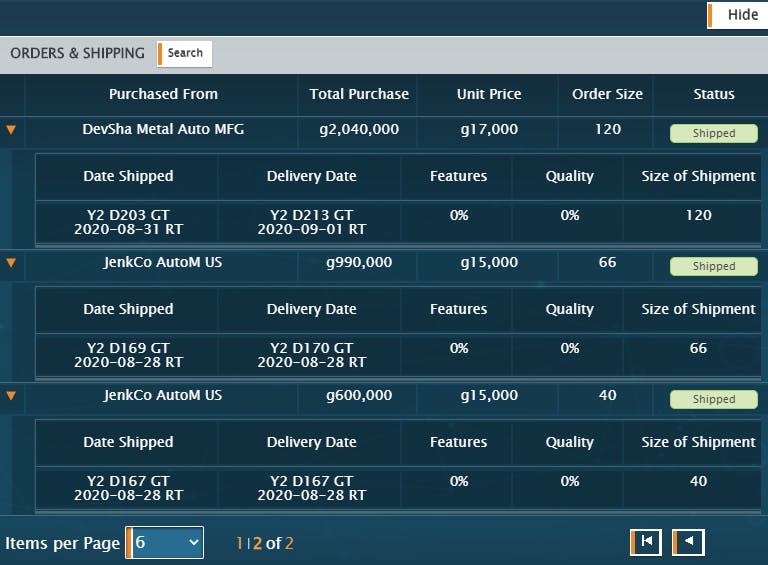This screenshot has height=565, width=768.
Task: Collapse the JenkCo AutoM US g990,000 order
Action: (11, 263)
